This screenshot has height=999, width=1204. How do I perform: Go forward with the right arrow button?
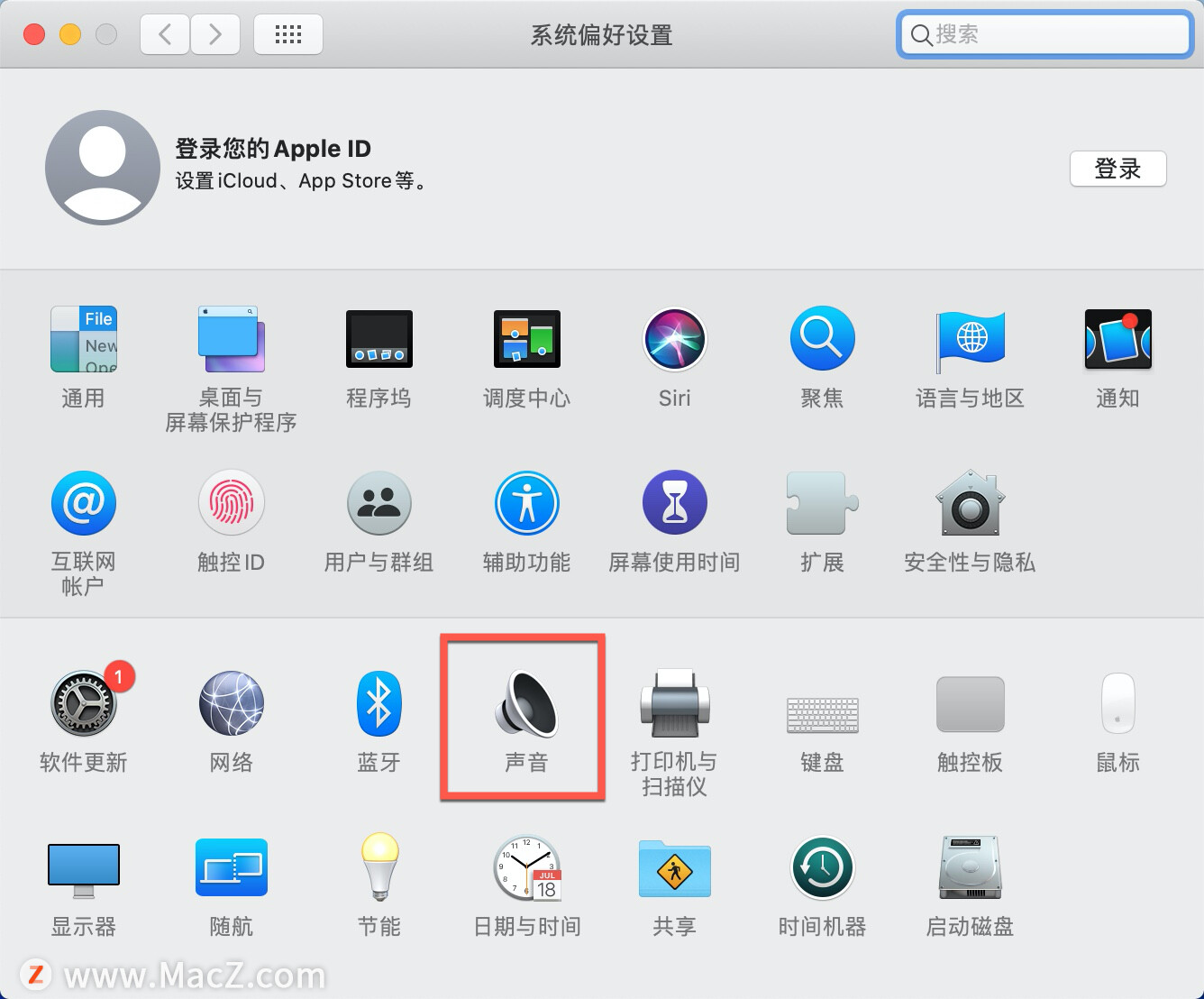pyautogui.click(x=215, y=35)
